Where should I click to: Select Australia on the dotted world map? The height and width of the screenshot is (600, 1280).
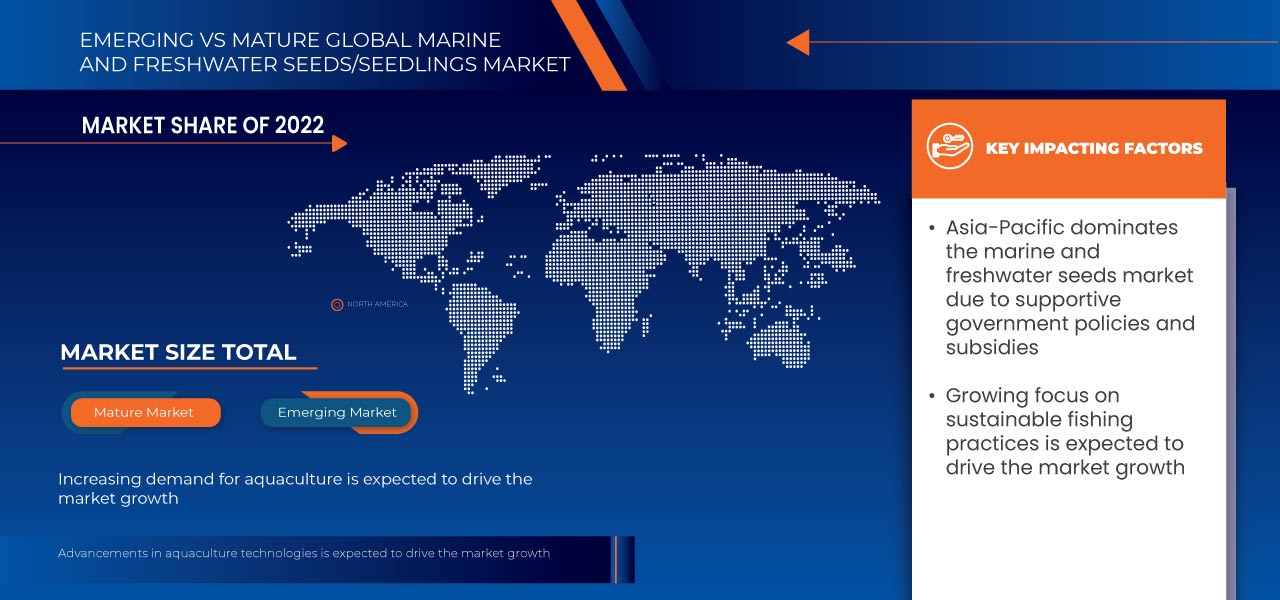780,342
